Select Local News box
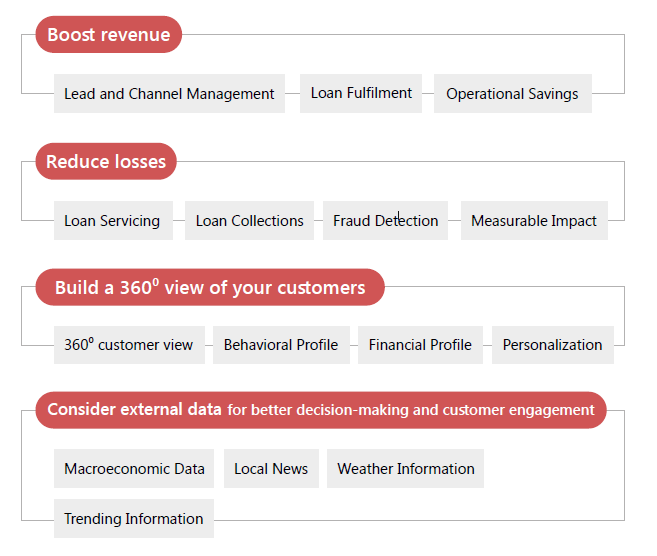This screenshot has height=556, width=657. (x=271, y=468)
